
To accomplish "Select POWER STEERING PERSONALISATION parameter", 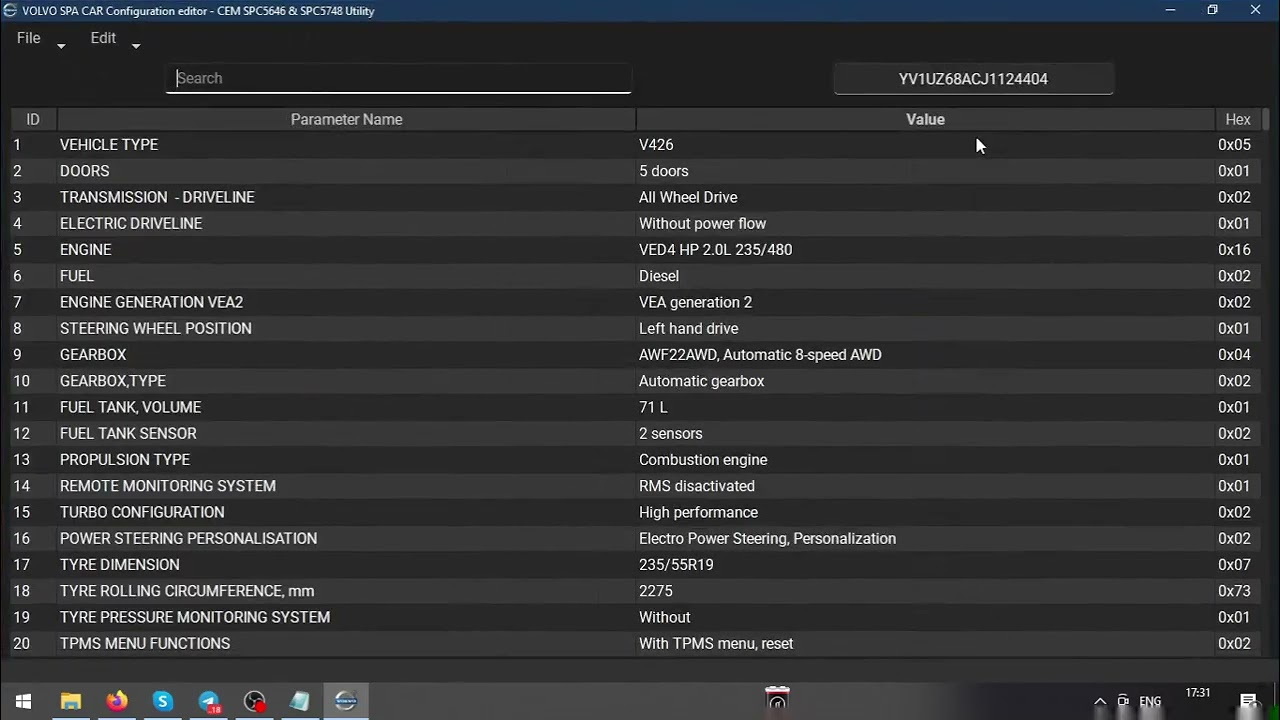I will pos(188,538).
